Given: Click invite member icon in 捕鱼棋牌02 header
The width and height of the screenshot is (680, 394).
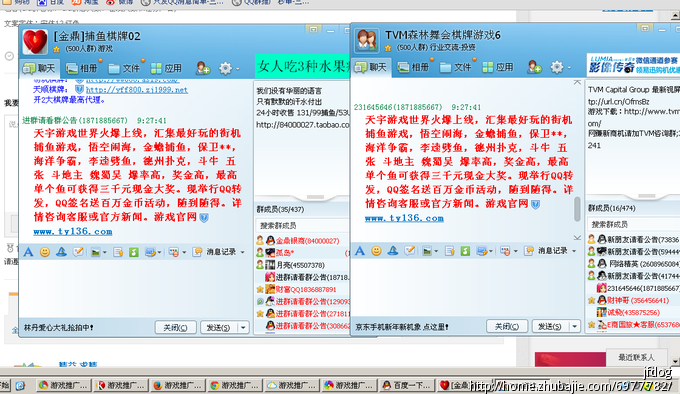Looking at the screenshot, I should [x=203, y=68].
